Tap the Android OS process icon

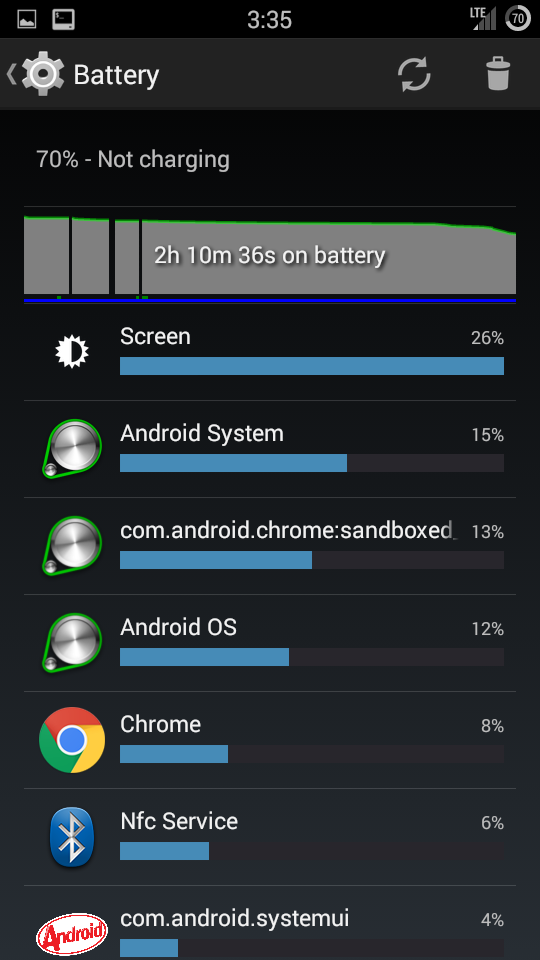72,643
